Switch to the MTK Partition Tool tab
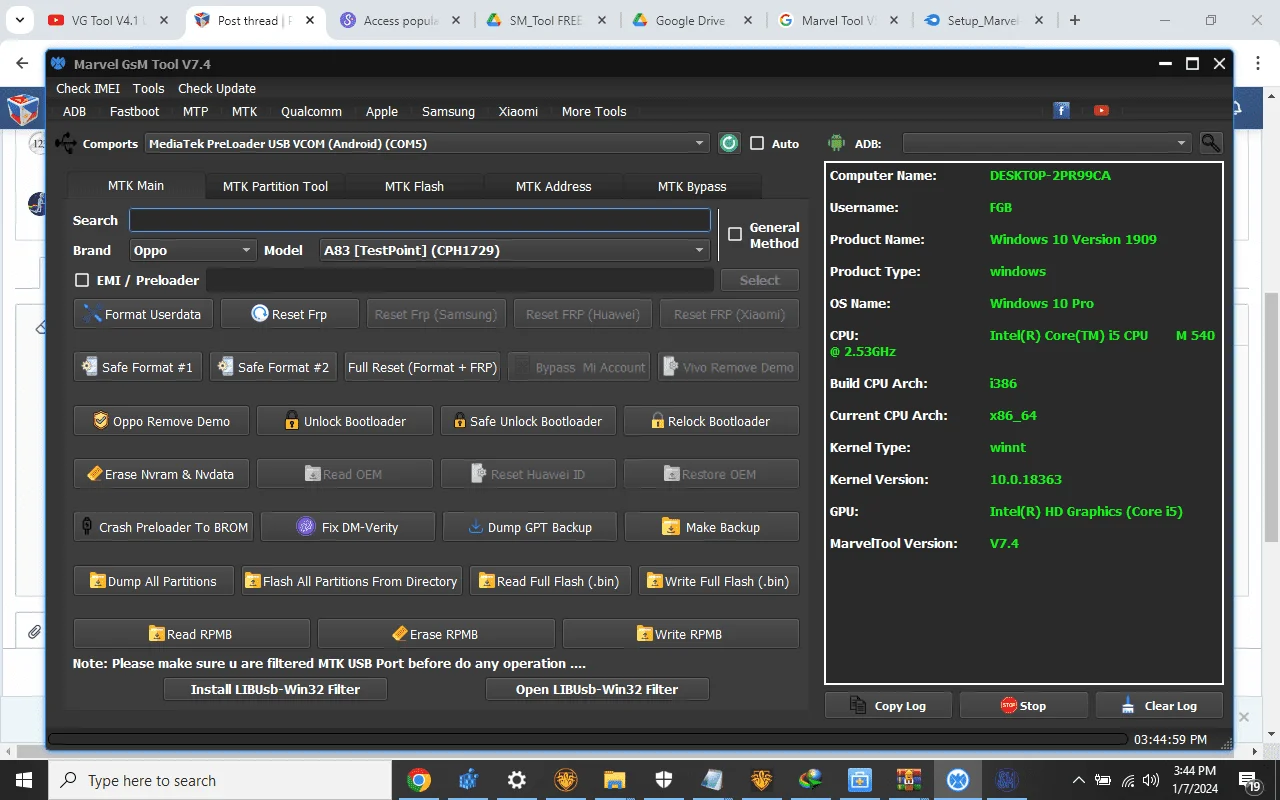This screenshot has width=1280, height=800. coord(275,186)
